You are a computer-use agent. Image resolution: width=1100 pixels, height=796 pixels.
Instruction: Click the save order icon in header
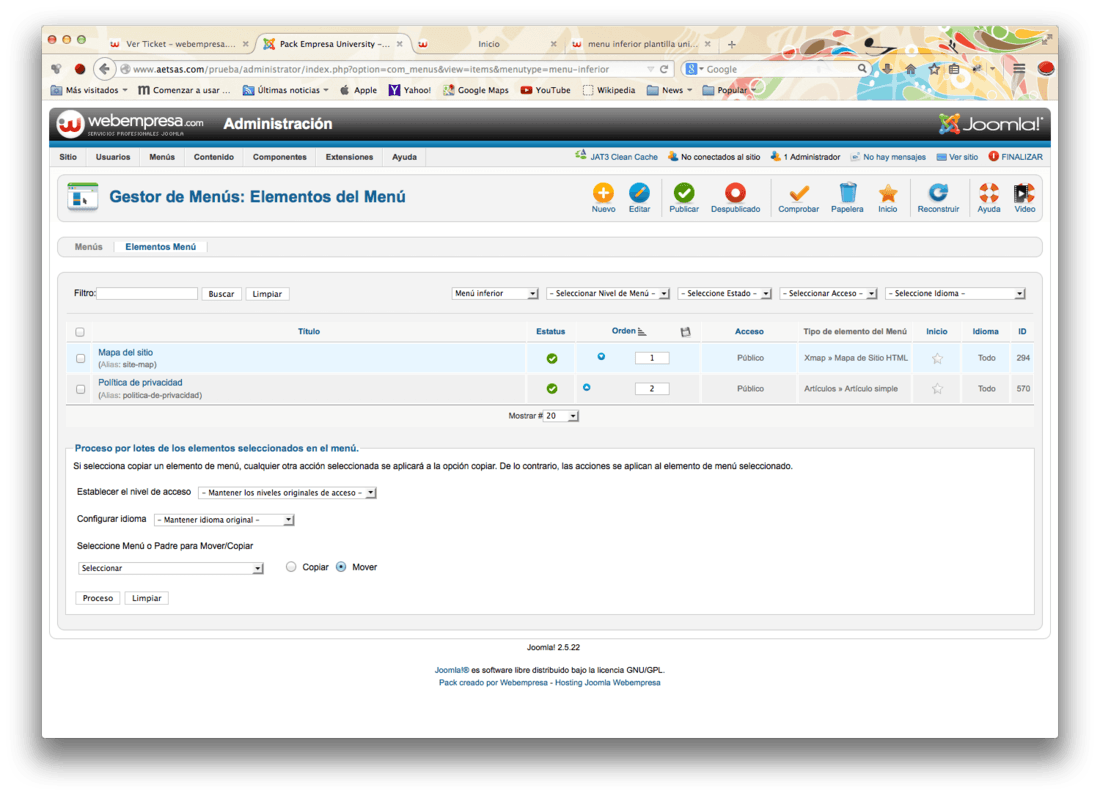[685, 332]
